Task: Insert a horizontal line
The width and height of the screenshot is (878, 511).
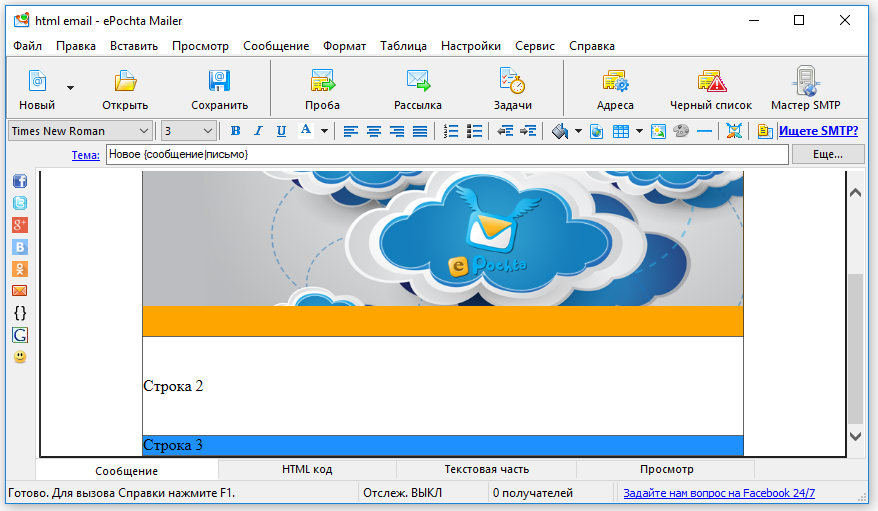Action: click(x=704, y=132)
